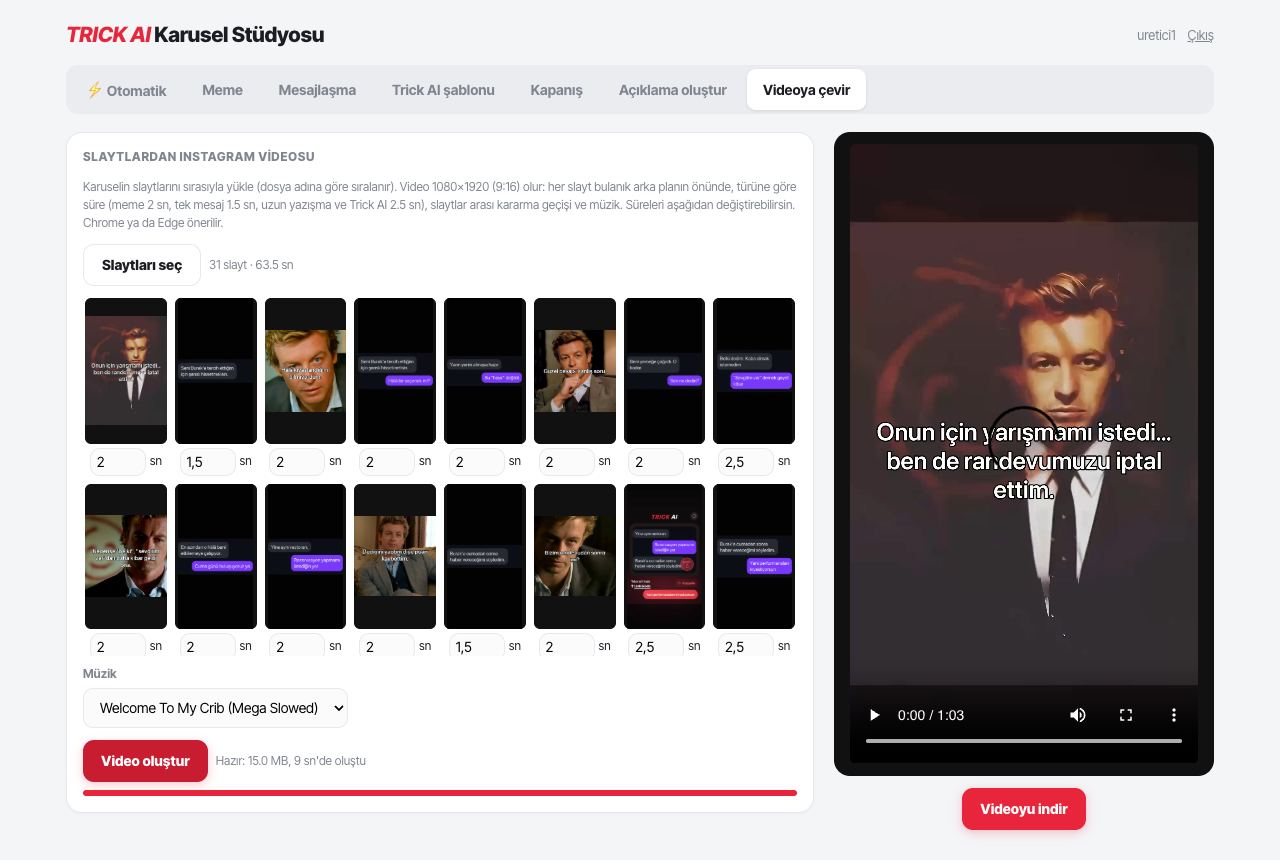Click the Çıkış logout link
1280x860 pixels.
click(1200, 35)
